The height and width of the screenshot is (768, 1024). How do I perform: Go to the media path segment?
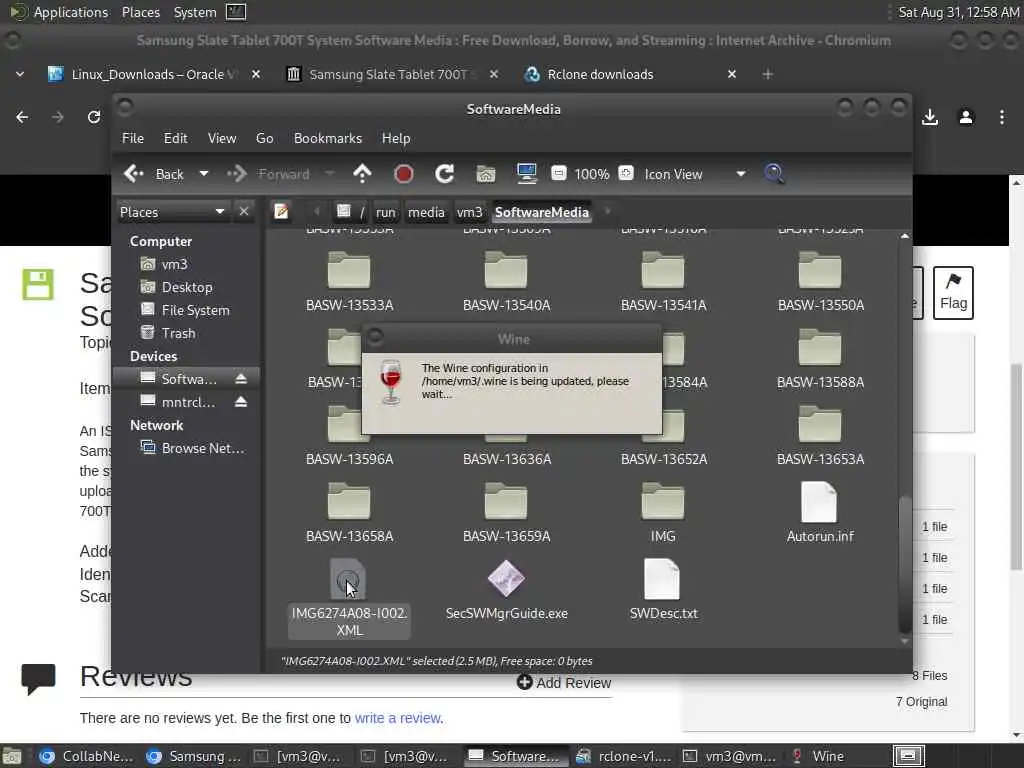[426, 212]
